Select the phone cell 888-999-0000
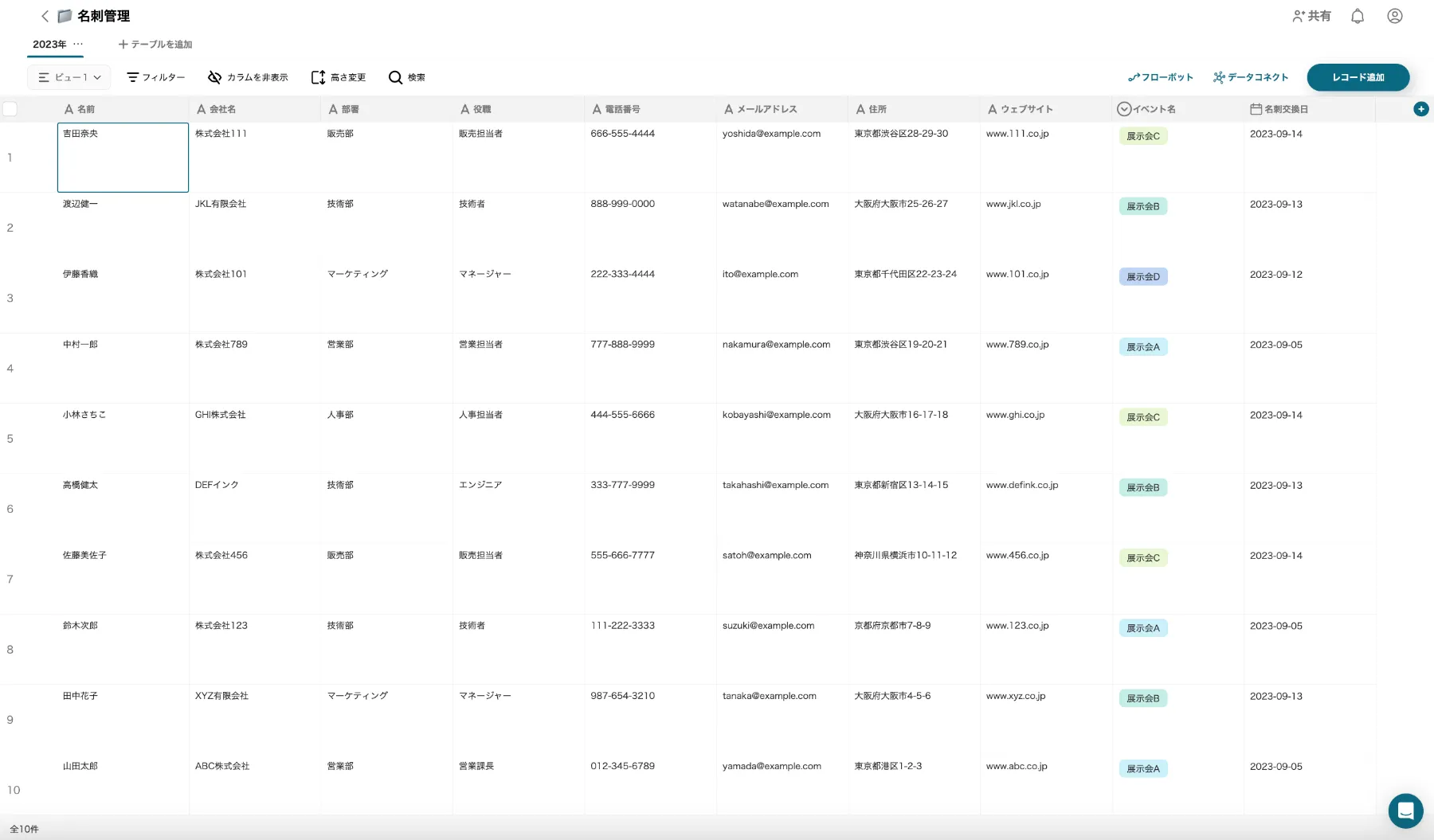This screenshot has width=1434, height=840. click(x=651, y=228)
